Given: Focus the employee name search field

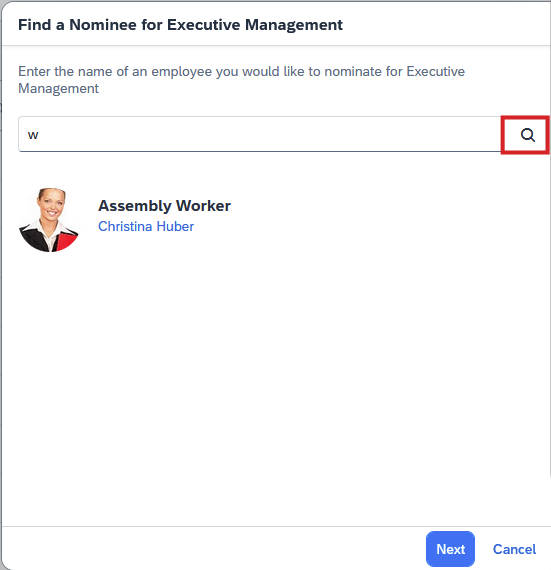Looking at the screenshot, I should tap(260, 134).
